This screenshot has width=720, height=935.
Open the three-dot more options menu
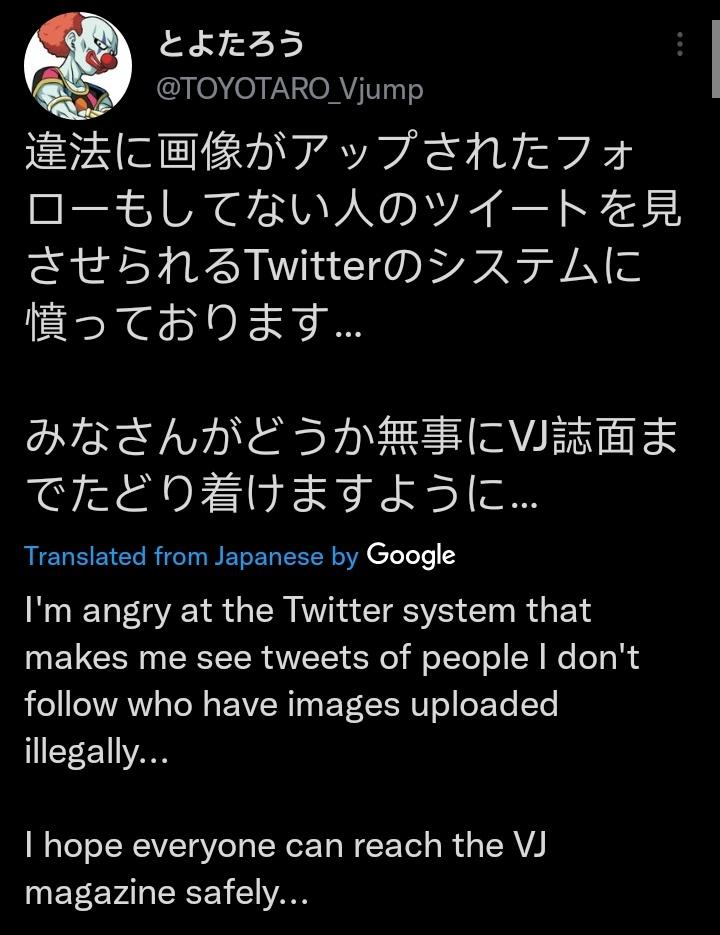(x=680, y=44)
